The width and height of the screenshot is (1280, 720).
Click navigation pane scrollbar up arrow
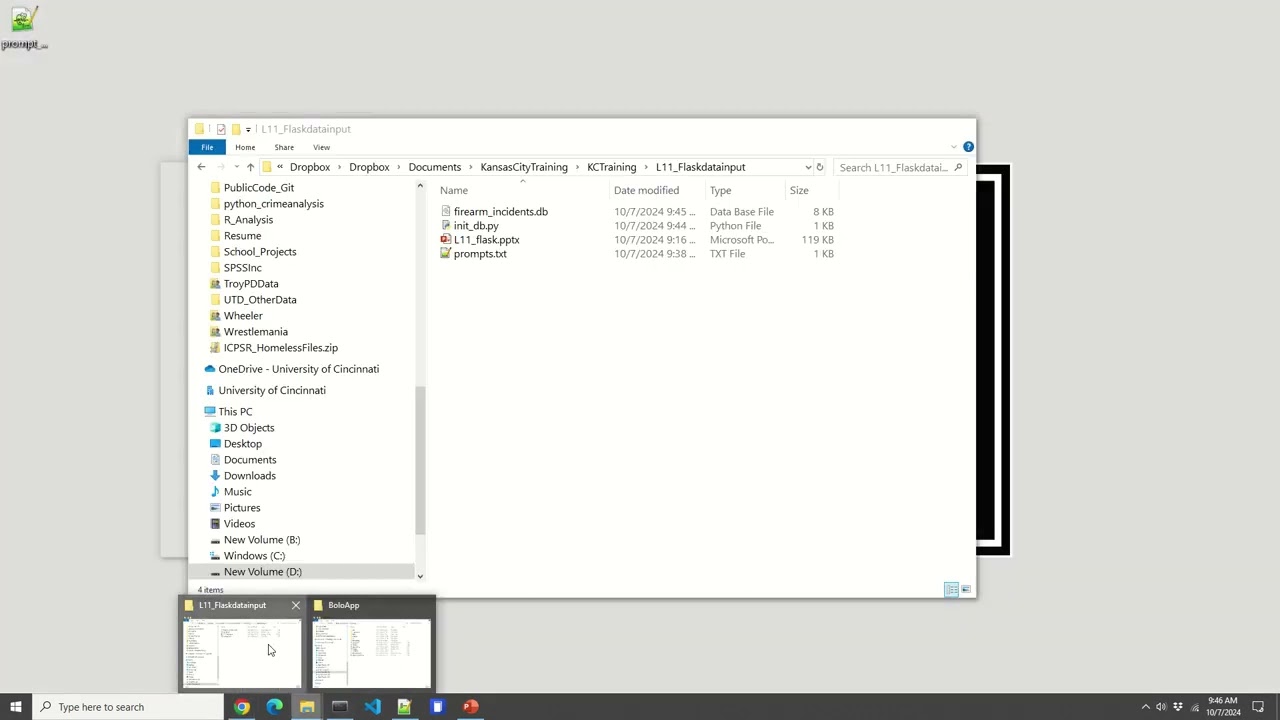(x=420, y=187)
